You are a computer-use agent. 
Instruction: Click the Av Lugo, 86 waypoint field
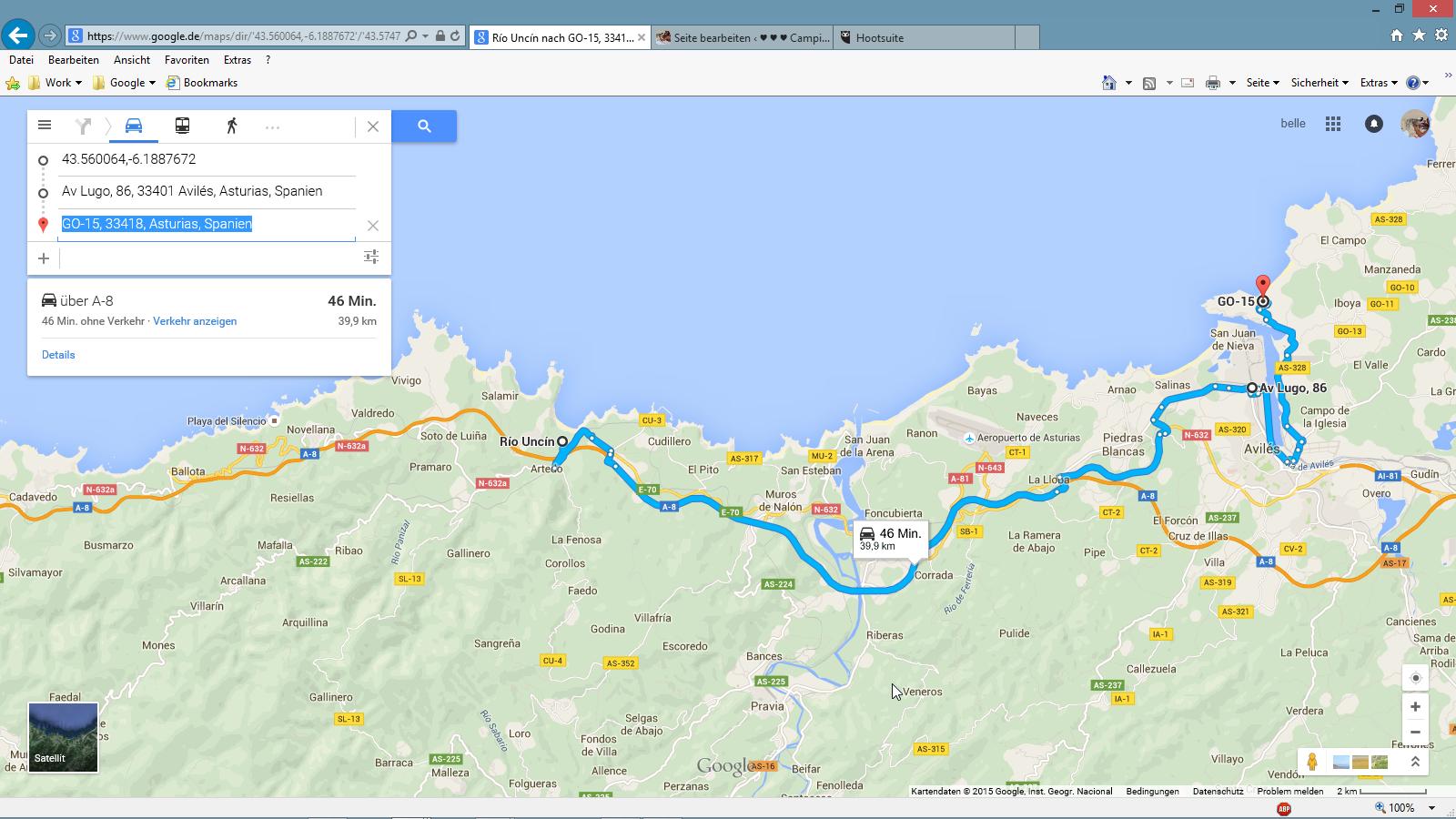192,191
